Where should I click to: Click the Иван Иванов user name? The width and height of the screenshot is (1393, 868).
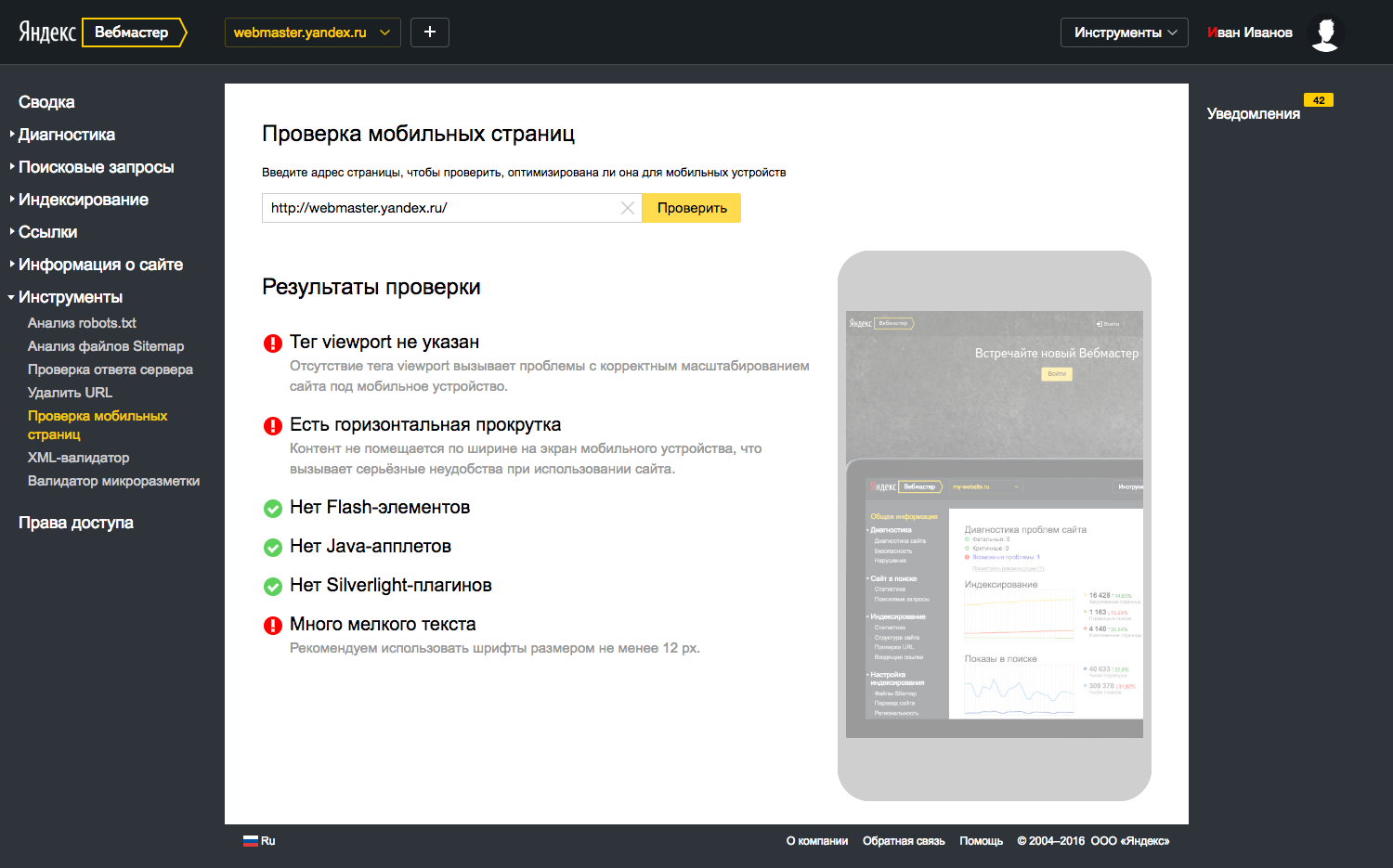(1250, 32)
